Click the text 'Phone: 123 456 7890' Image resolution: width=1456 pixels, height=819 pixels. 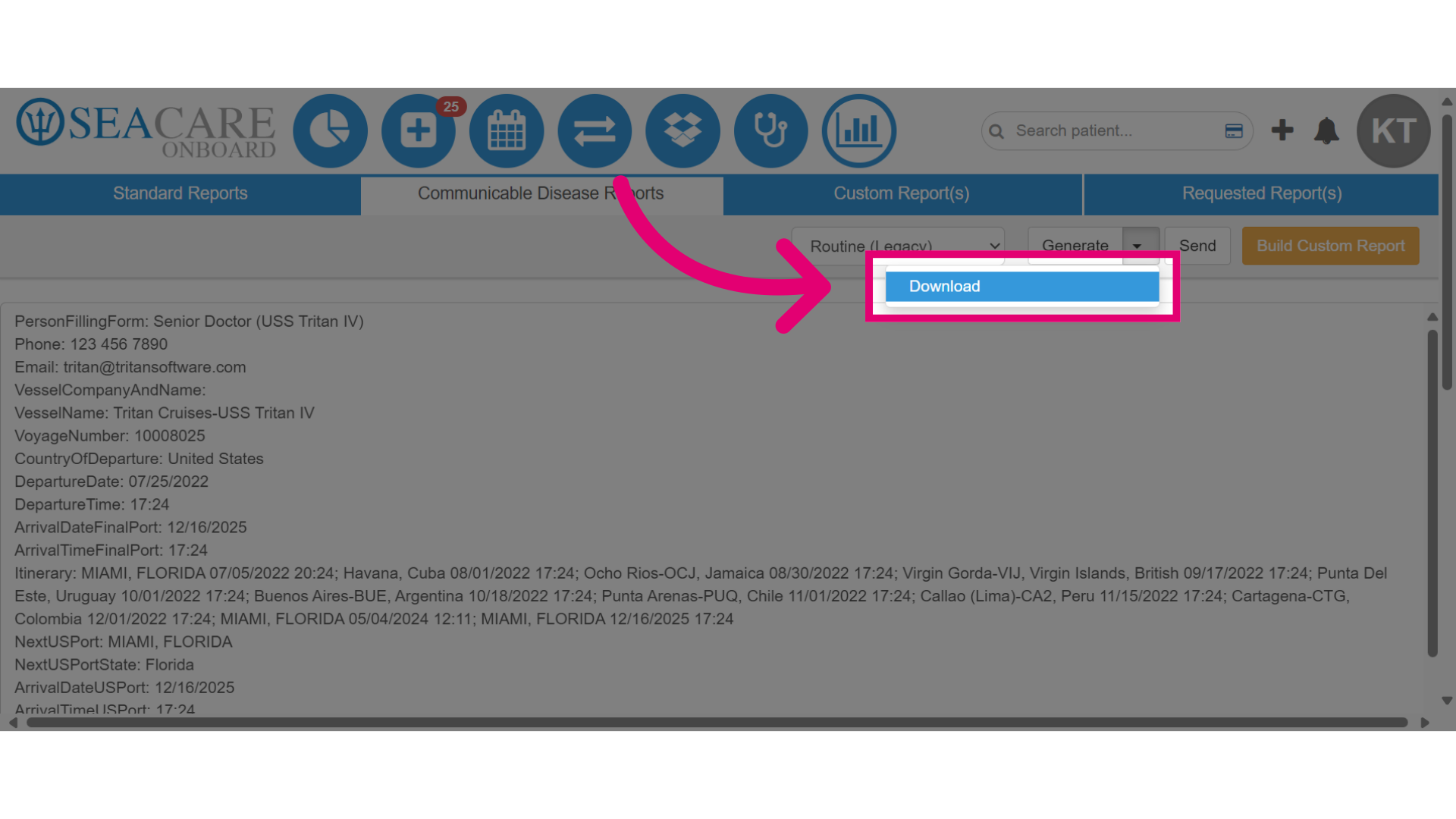pyautogui.click(x=91, y=344)
